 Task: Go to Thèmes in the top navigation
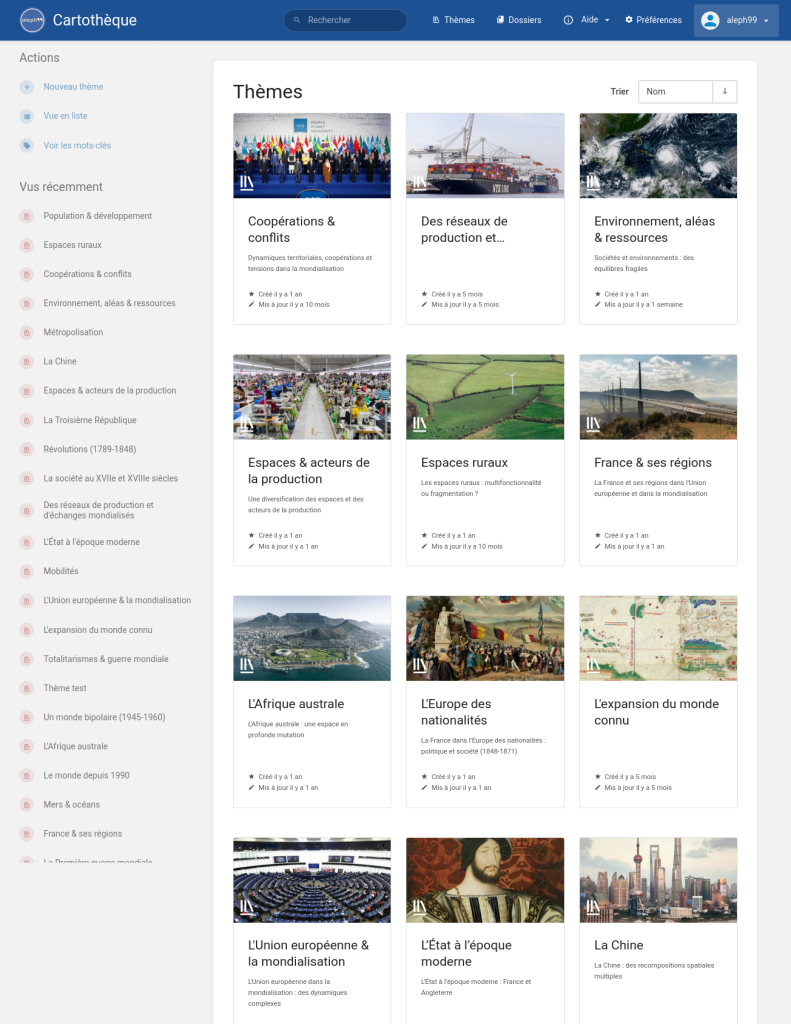[x=453, y=20]
